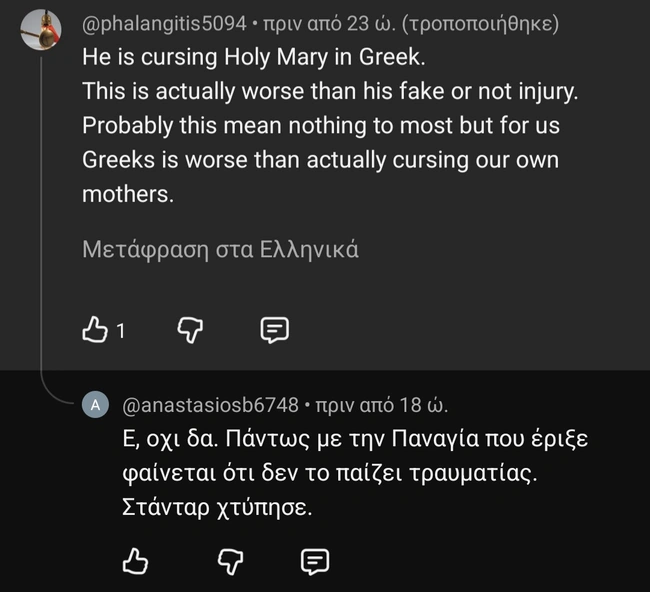650x592 pixels.
Task: Dislike the @phalangitis5094 comment
Action: coord(191,330)
